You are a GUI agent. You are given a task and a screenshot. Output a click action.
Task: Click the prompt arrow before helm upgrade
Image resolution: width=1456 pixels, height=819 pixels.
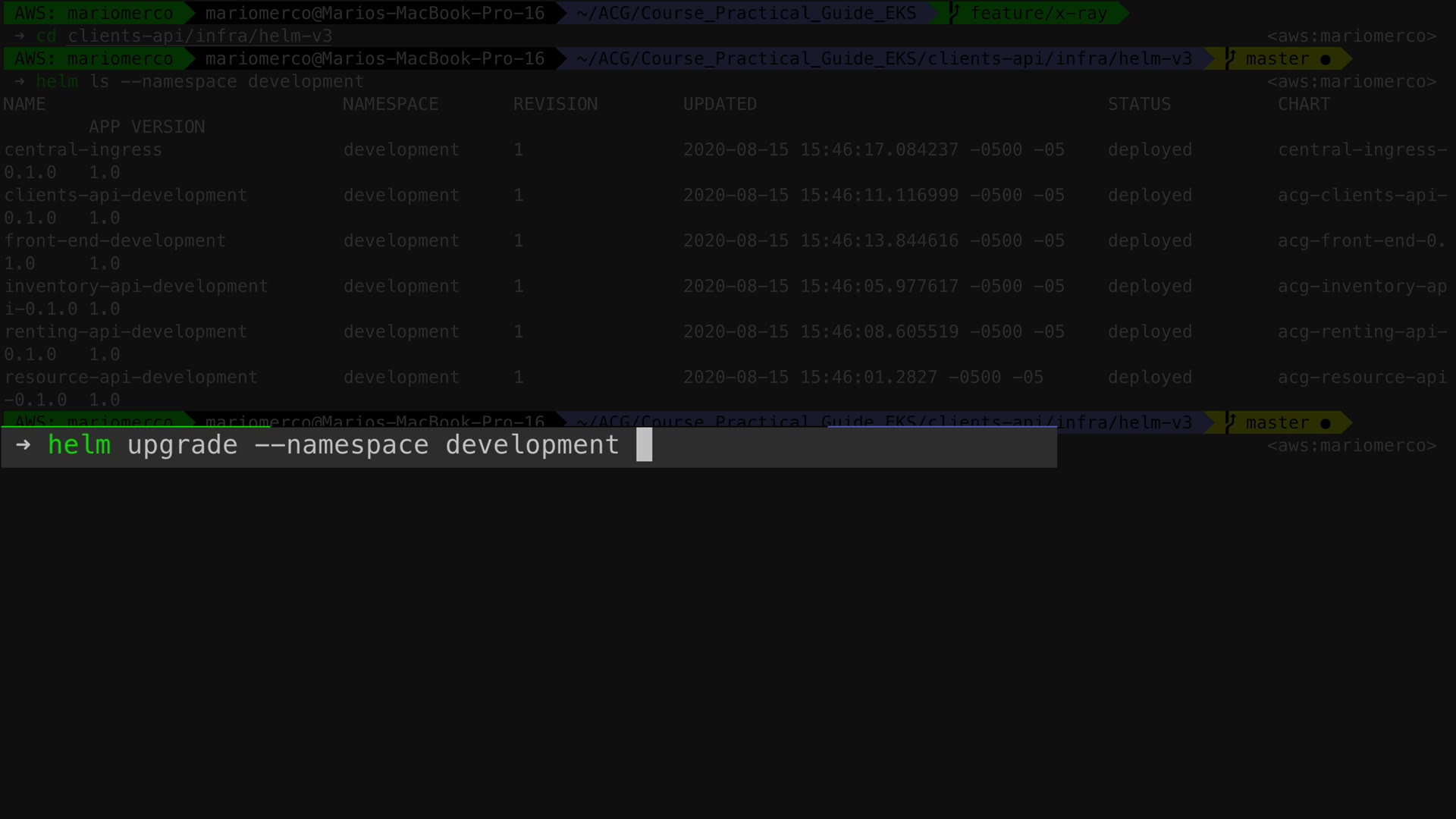pos(23,445)
